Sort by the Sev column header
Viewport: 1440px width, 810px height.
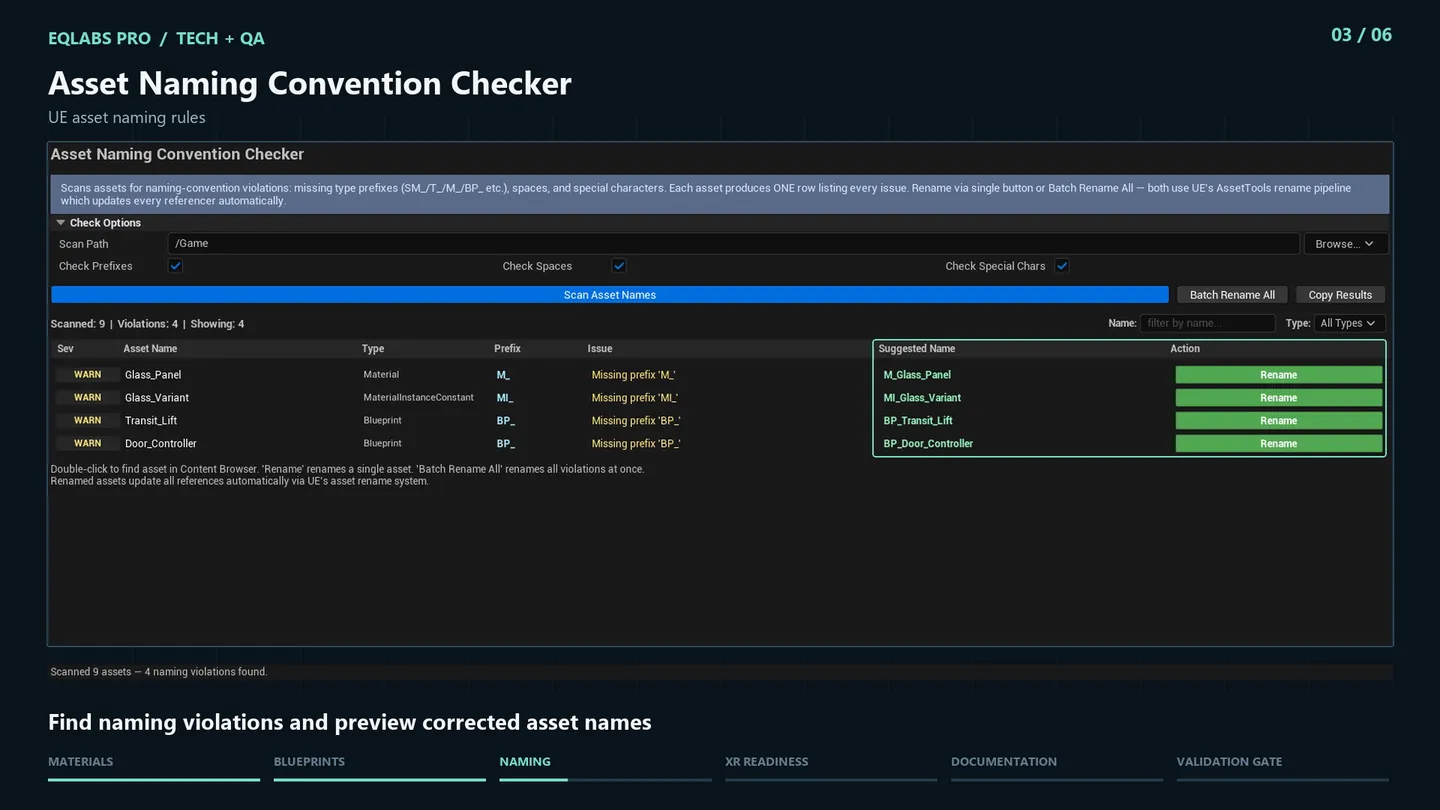[x=65, y=349]
